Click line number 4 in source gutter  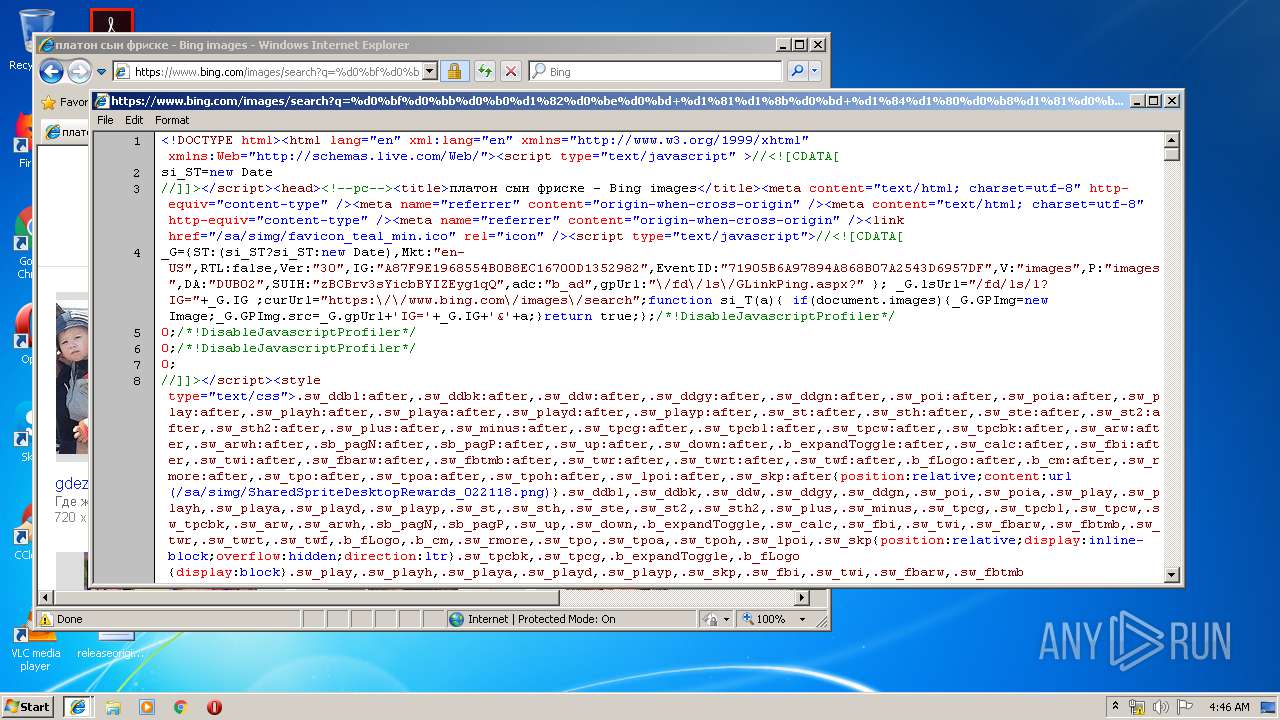click(x=137, y=253)
